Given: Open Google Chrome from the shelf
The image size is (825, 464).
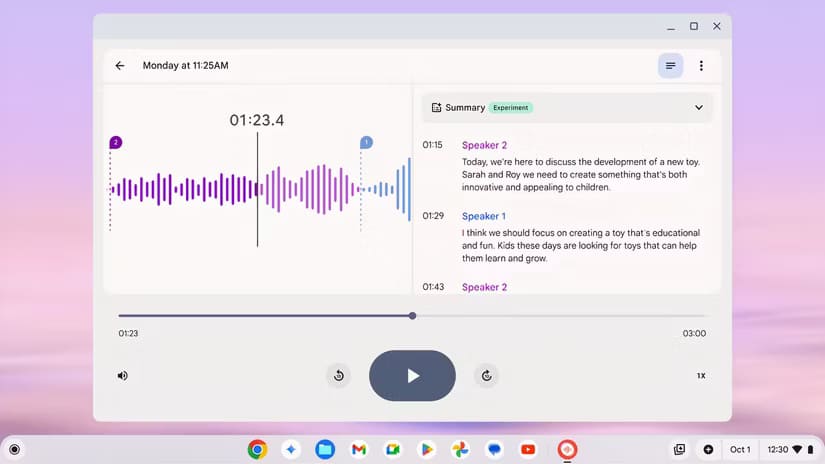Looking at the screenshot, I should (257, 450).
